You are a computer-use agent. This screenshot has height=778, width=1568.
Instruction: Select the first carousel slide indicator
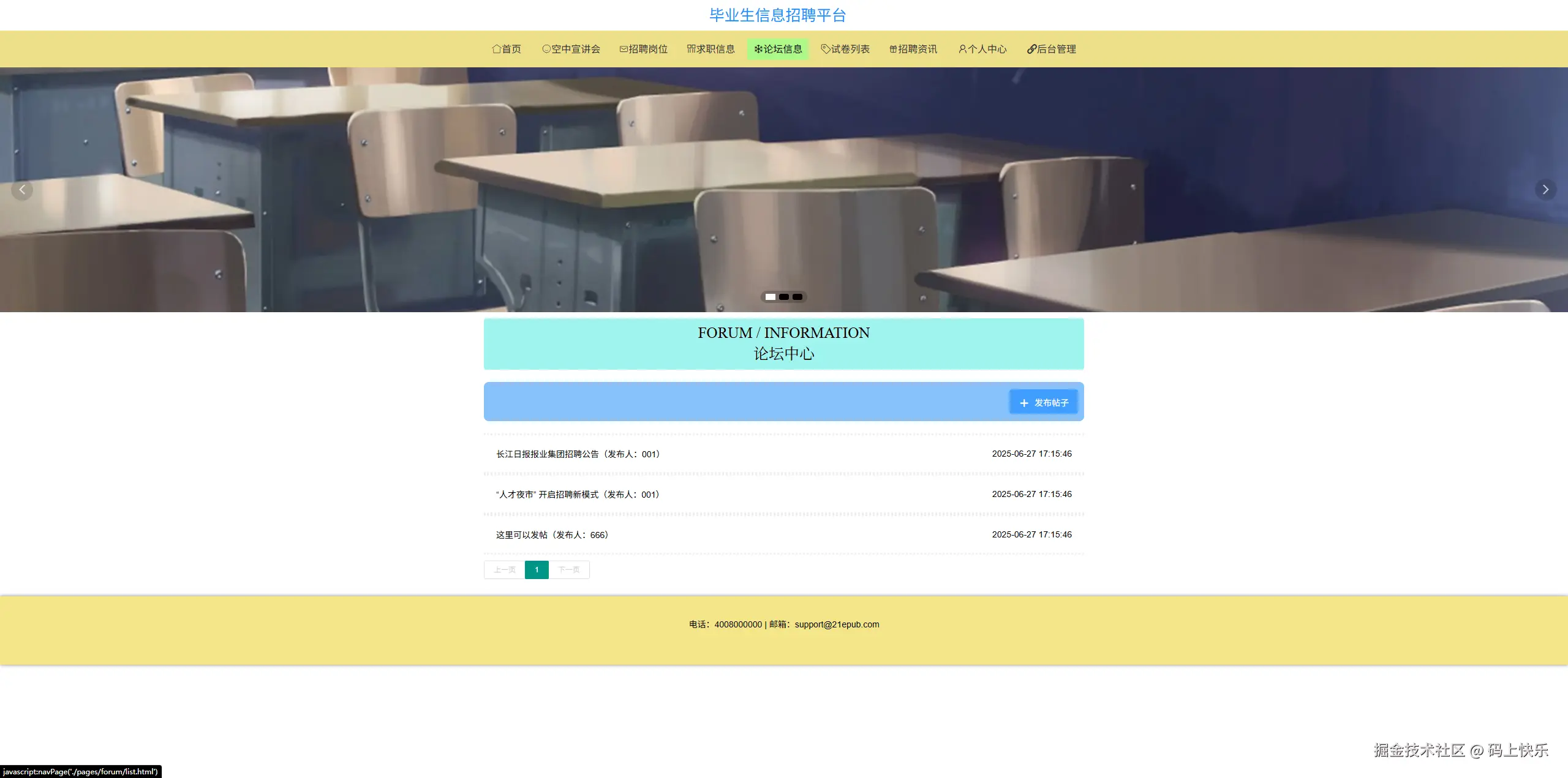769,297
